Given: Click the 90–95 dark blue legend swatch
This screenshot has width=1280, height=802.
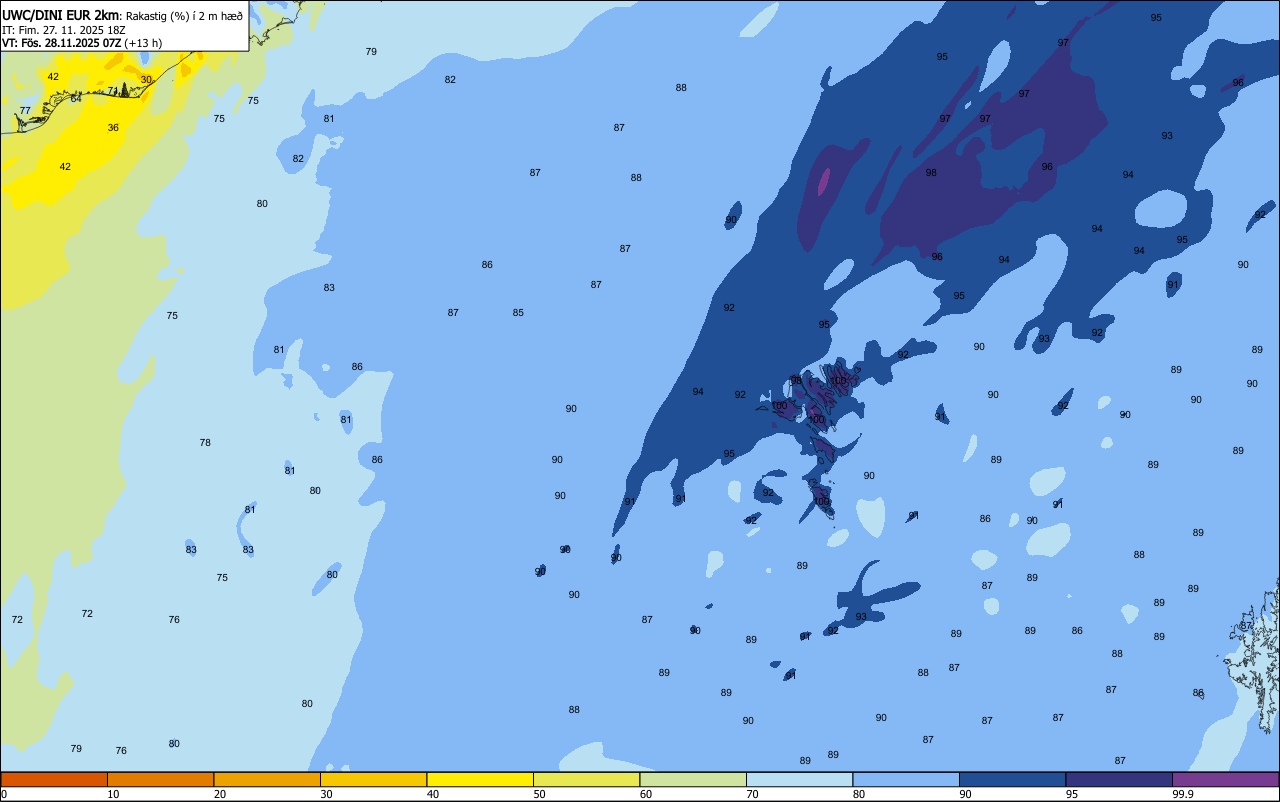Looking at the screenshot, I should click(x=1012, y=779).
